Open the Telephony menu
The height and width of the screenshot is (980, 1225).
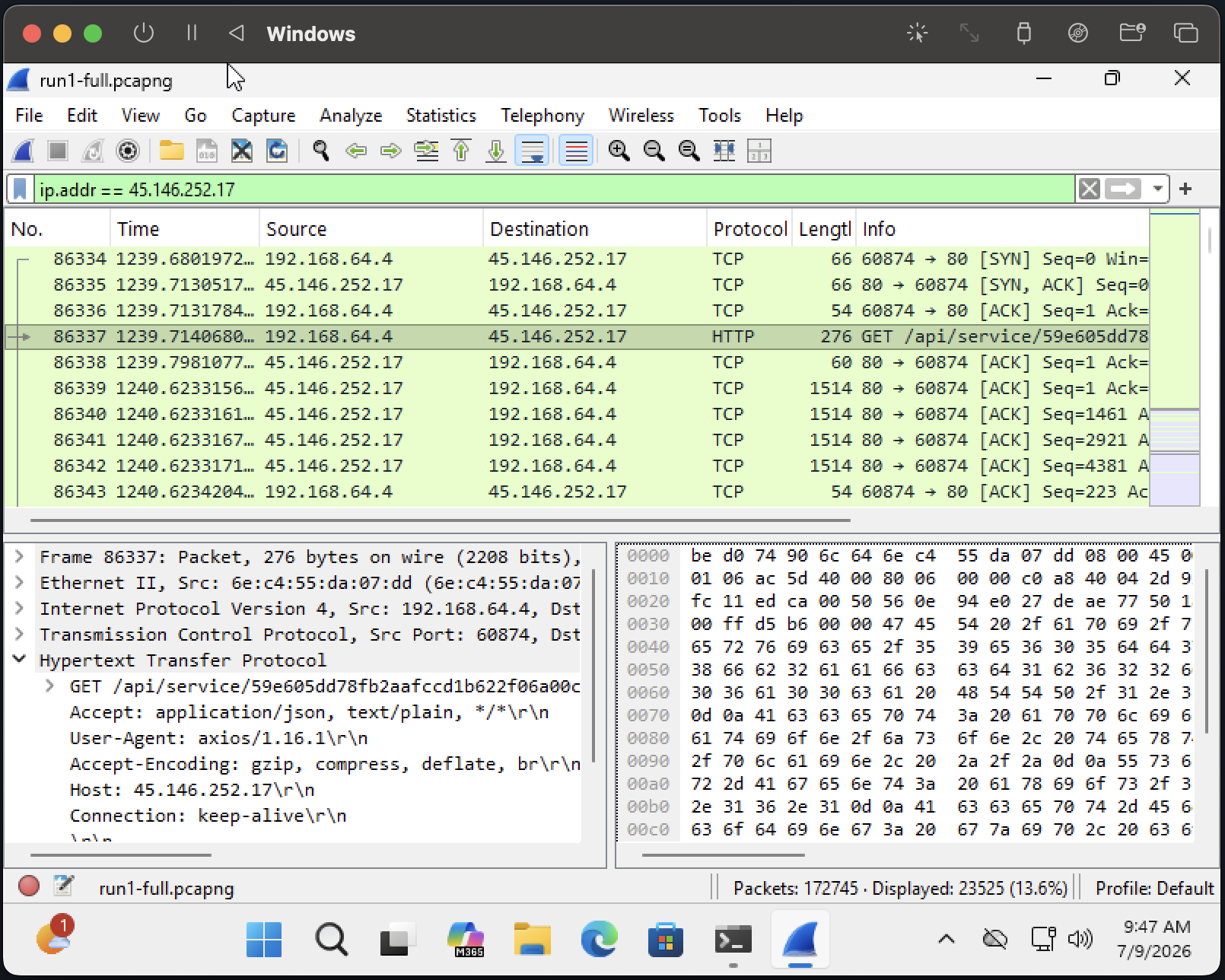pos(542,116)
